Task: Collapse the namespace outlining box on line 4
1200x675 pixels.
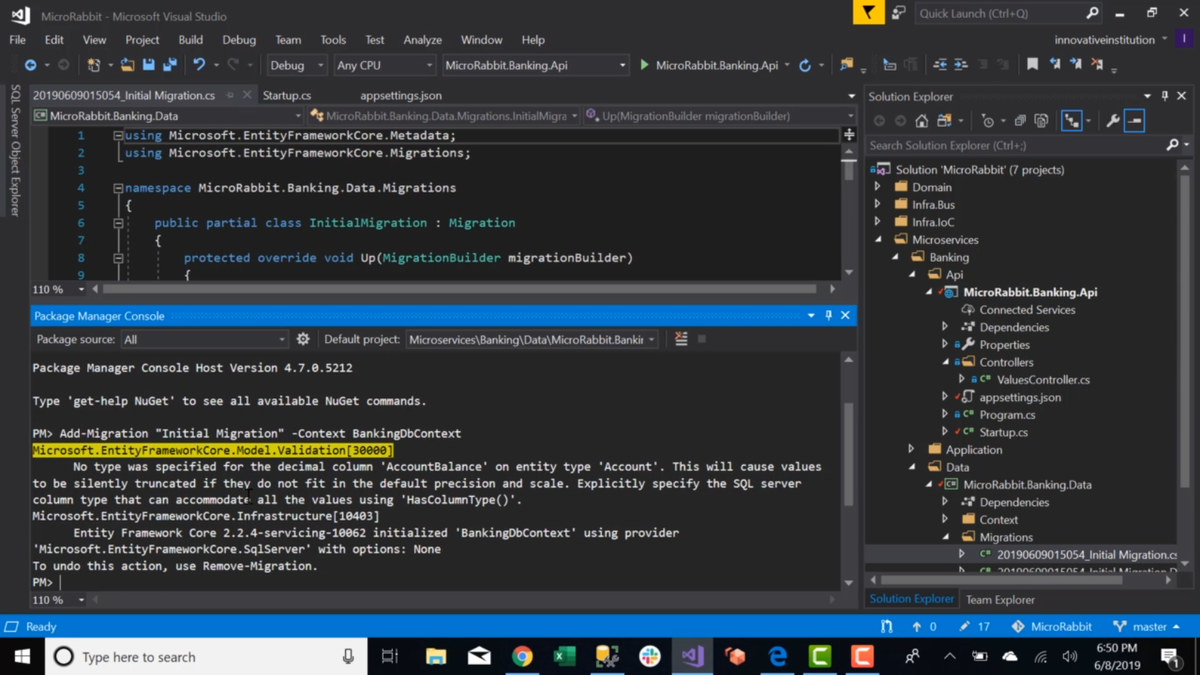Action: click(118, 187)
